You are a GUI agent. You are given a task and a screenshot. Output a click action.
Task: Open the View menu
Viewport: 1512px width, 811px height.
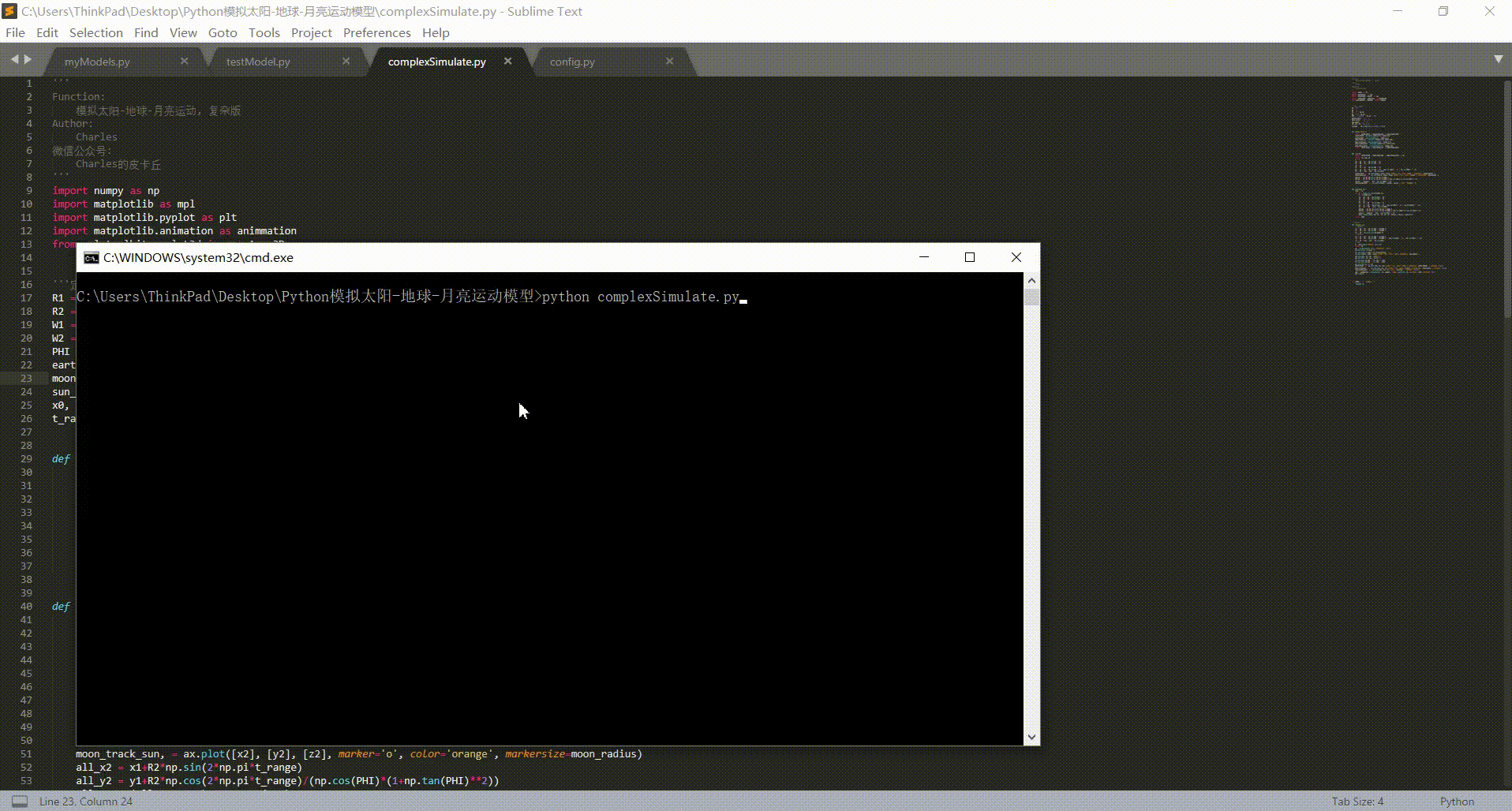(183, 32)
